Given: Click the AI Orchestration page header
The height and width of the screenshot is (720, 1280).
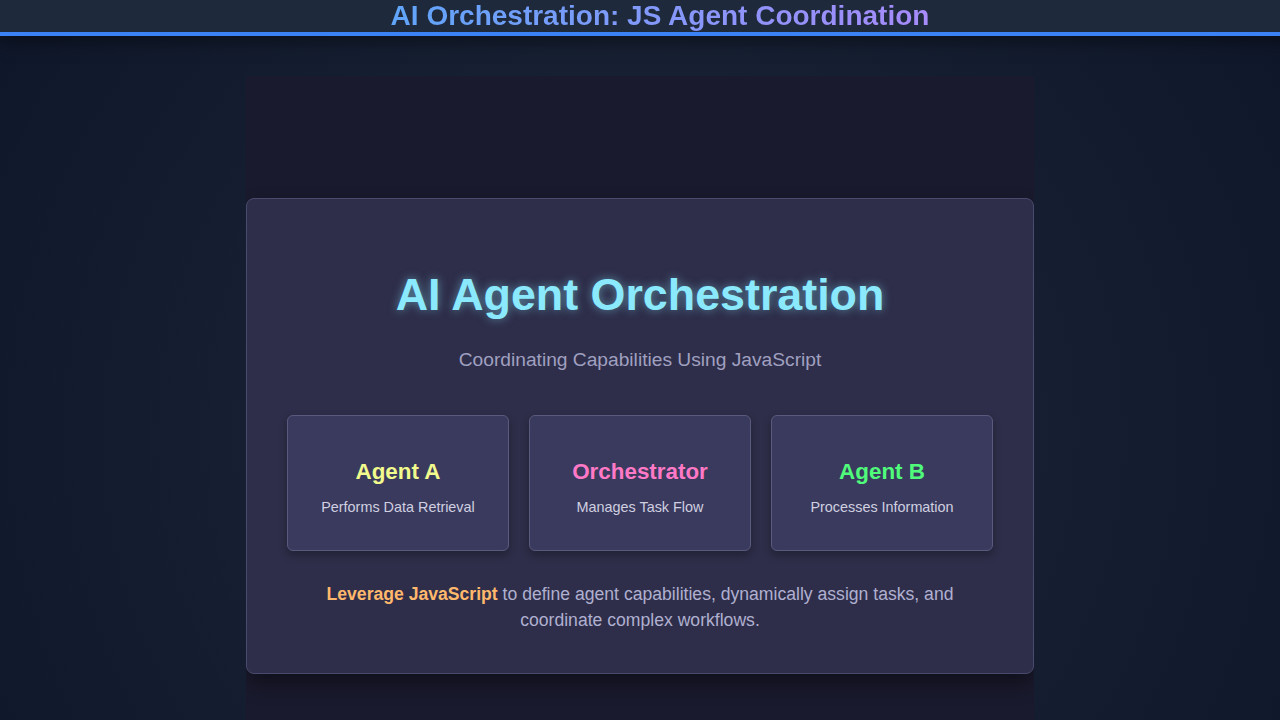Looking at the screenshot, I should click(x=660, y=16).
